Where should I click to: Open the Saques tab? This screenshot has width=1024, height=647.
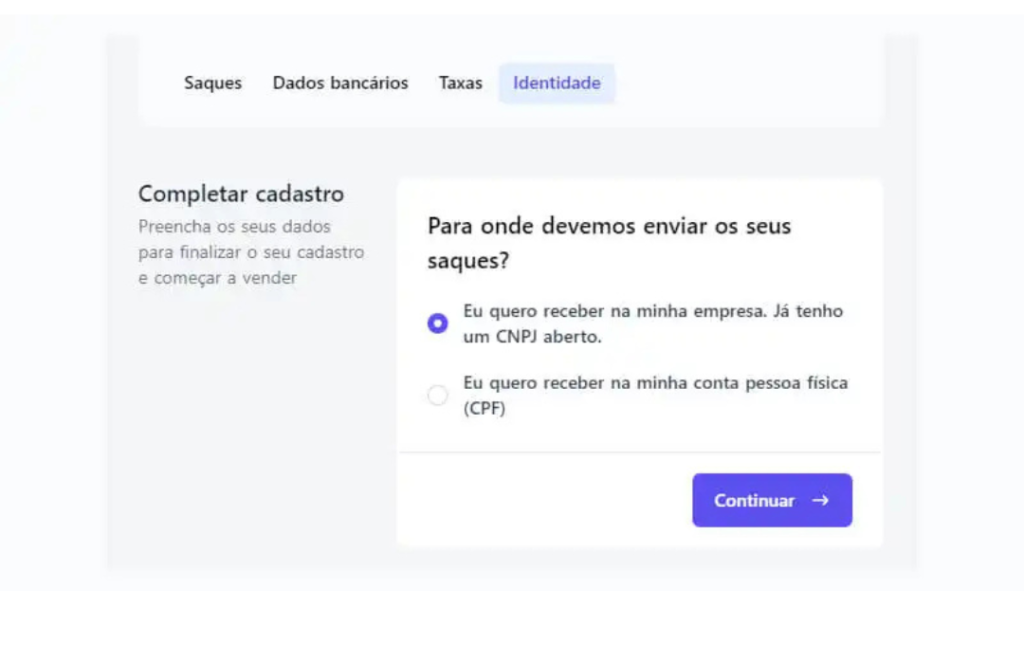[x=212, y=83]
